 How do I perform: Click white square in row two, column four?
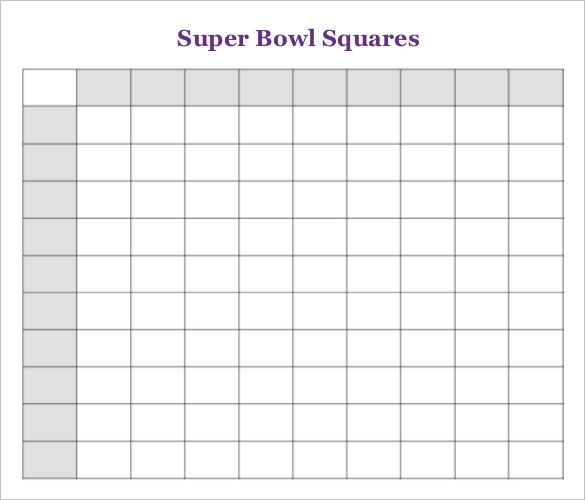click(266, 162)
